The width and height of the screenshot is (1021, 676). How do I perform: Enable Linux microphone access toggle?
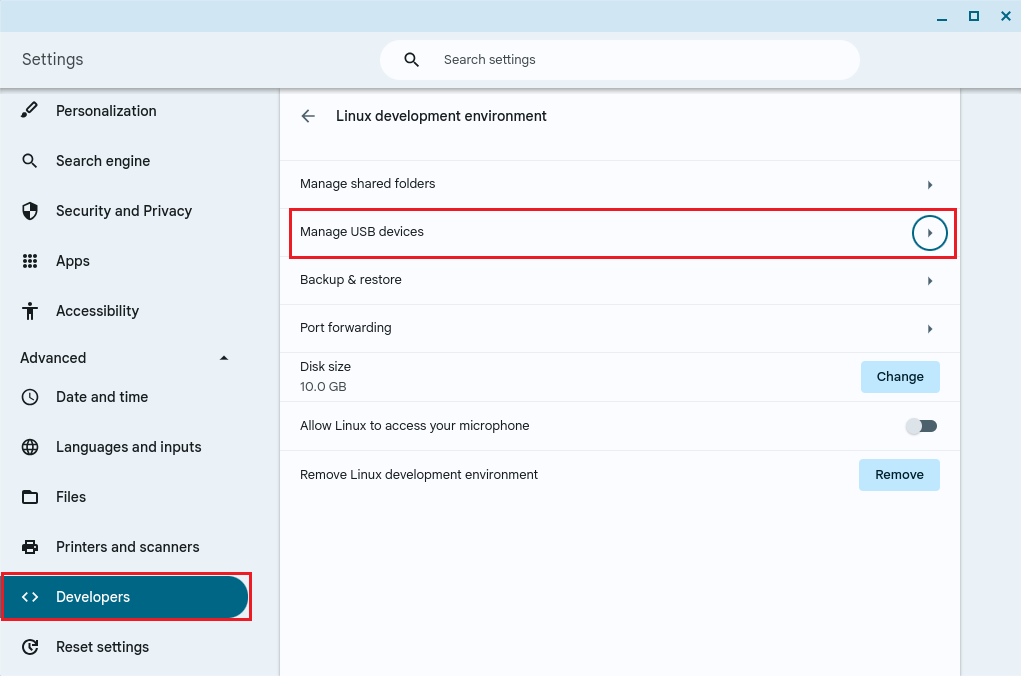click(921, 426)
